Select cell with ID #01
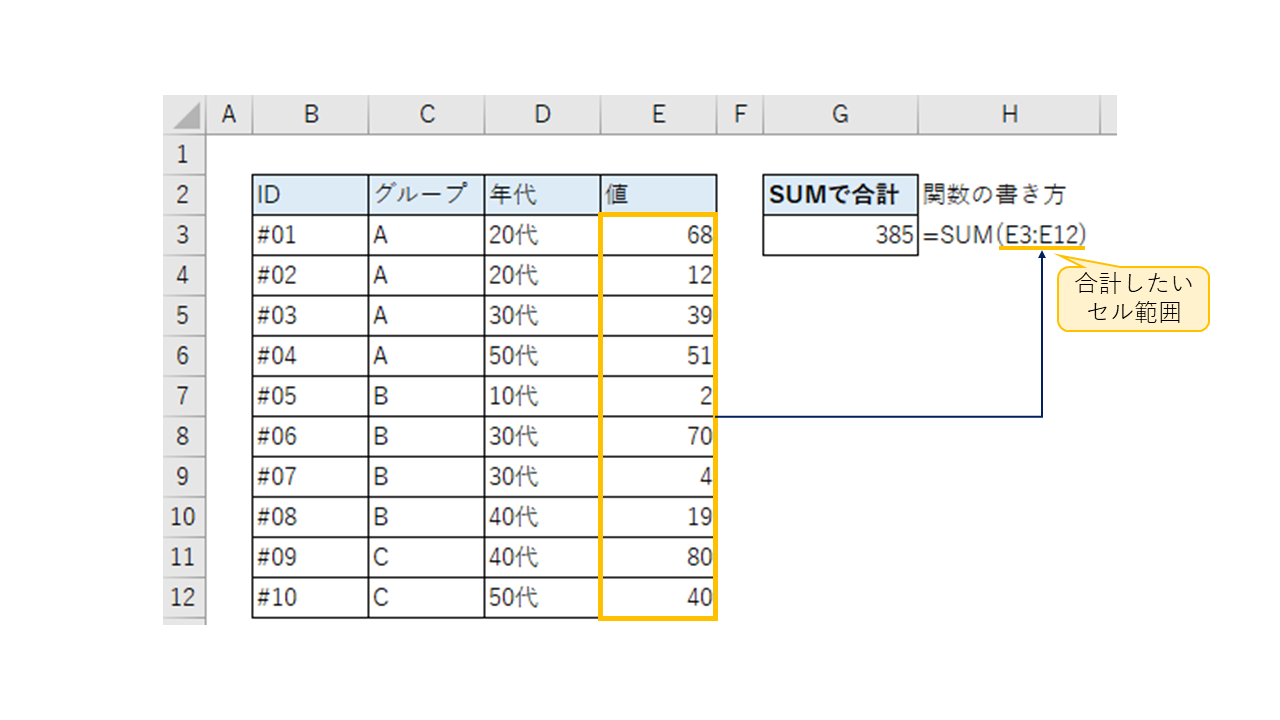The height and width of the screenshot is (720, 1280). pyautogui.click(x=311, y=235)
